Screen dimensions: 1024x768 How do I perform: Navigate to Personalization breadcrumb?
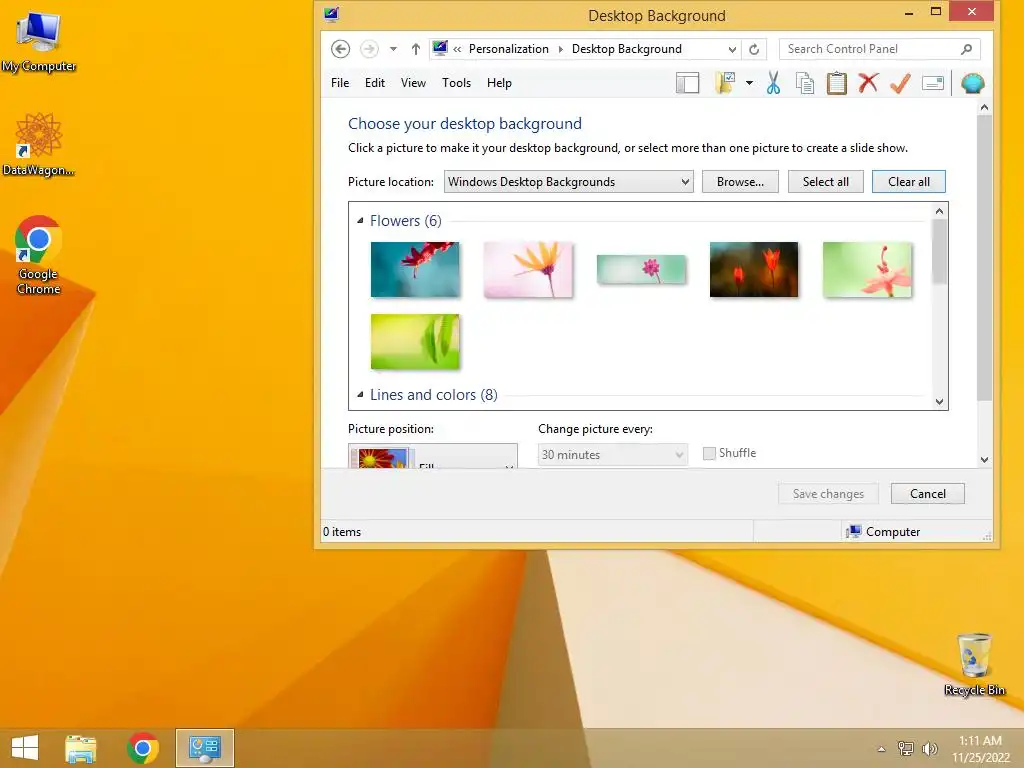click(x=509, y=49)
